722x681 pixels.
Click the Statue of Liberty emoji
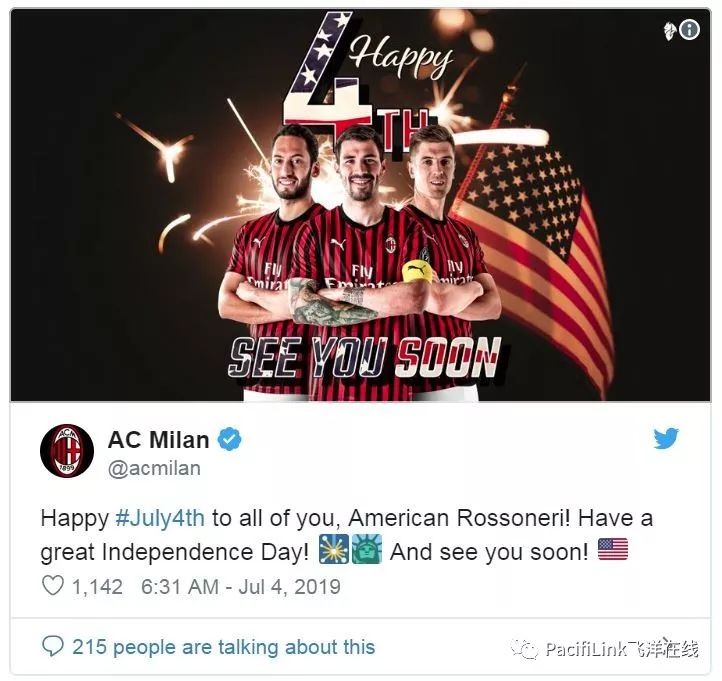pos(367,549)
